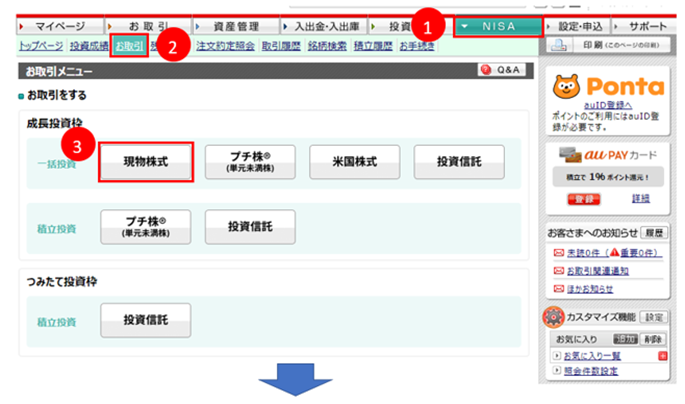Click the Ponta bear logo
Image resolution: width=685 pixels, height=404 pixels.
pos(566,86)
